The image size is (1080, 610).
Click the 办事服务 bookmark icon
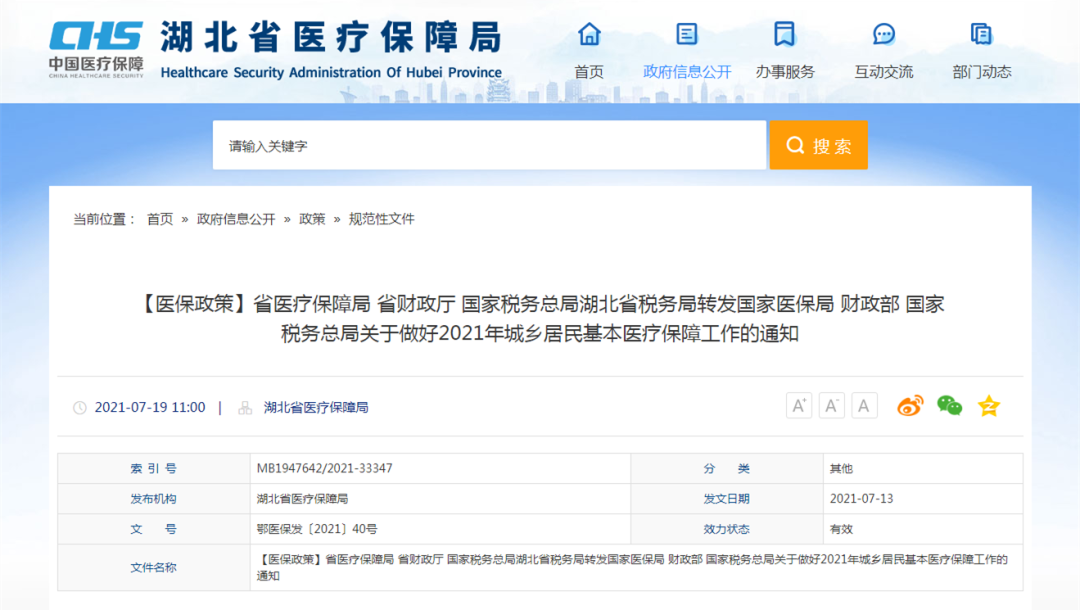785,34
